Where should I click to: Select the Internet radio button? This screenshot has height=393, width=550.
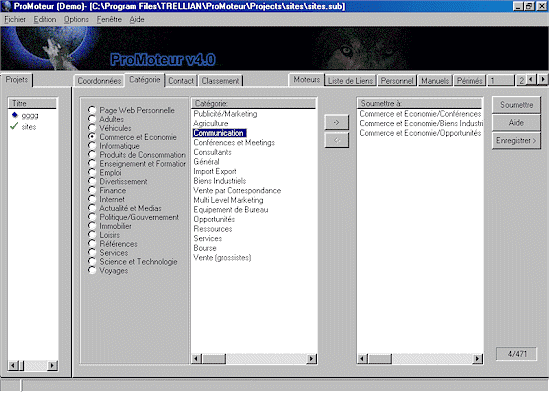92,199
